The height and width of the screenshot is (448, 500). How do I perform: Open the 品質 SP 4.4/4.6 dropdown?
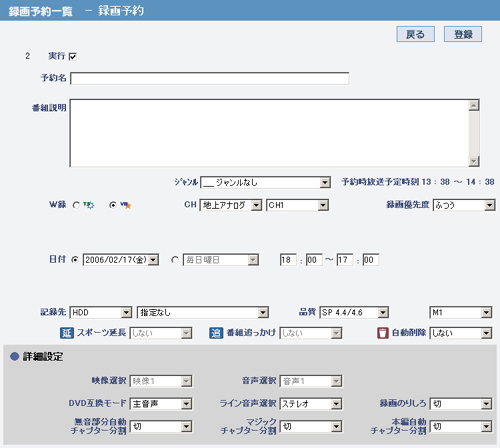point(354,312)
